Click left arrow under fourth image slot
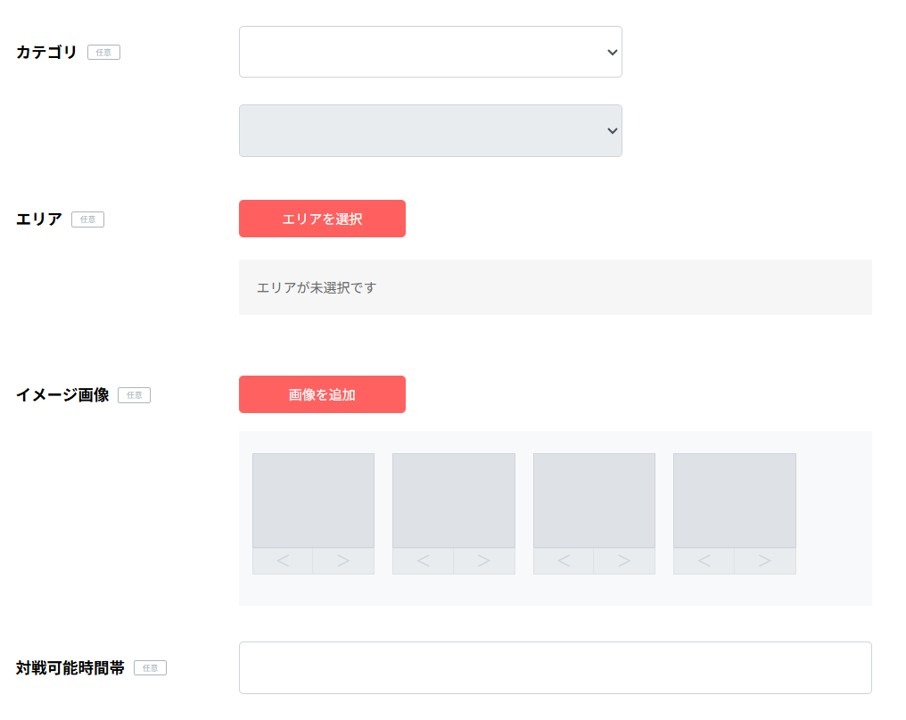 (703, 561)
